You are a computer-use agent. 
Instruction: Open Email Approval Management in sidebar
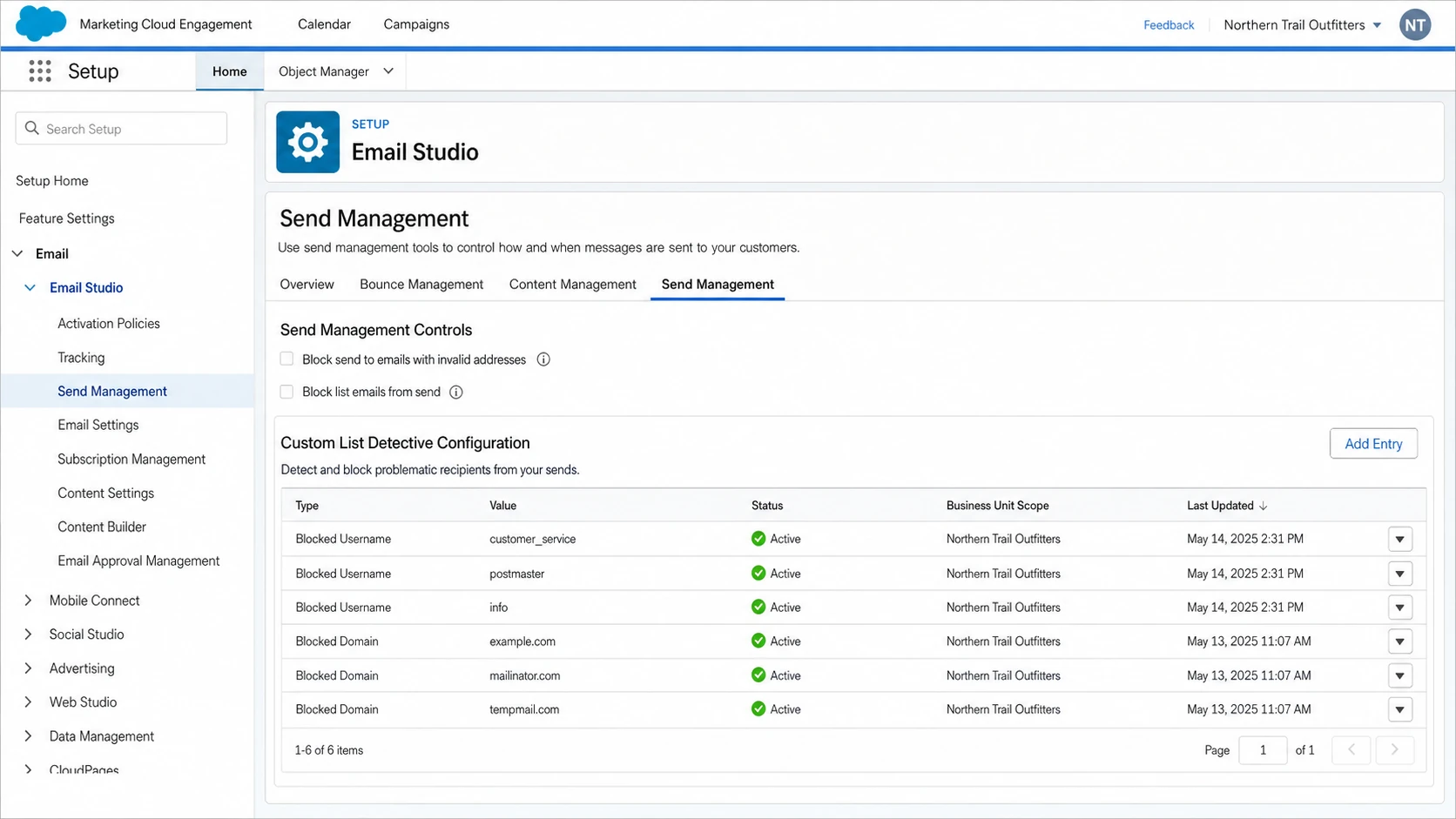click(138, 561)
